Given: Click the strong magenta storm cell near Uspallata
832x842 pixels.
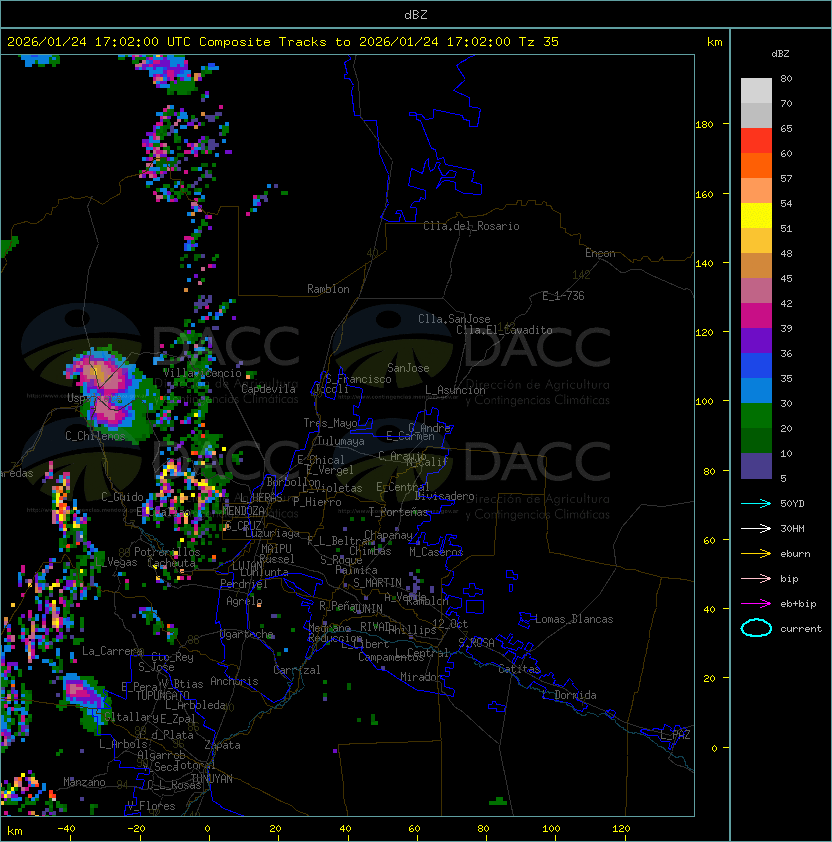Looking at the screenshot, I should pos(102,373).
